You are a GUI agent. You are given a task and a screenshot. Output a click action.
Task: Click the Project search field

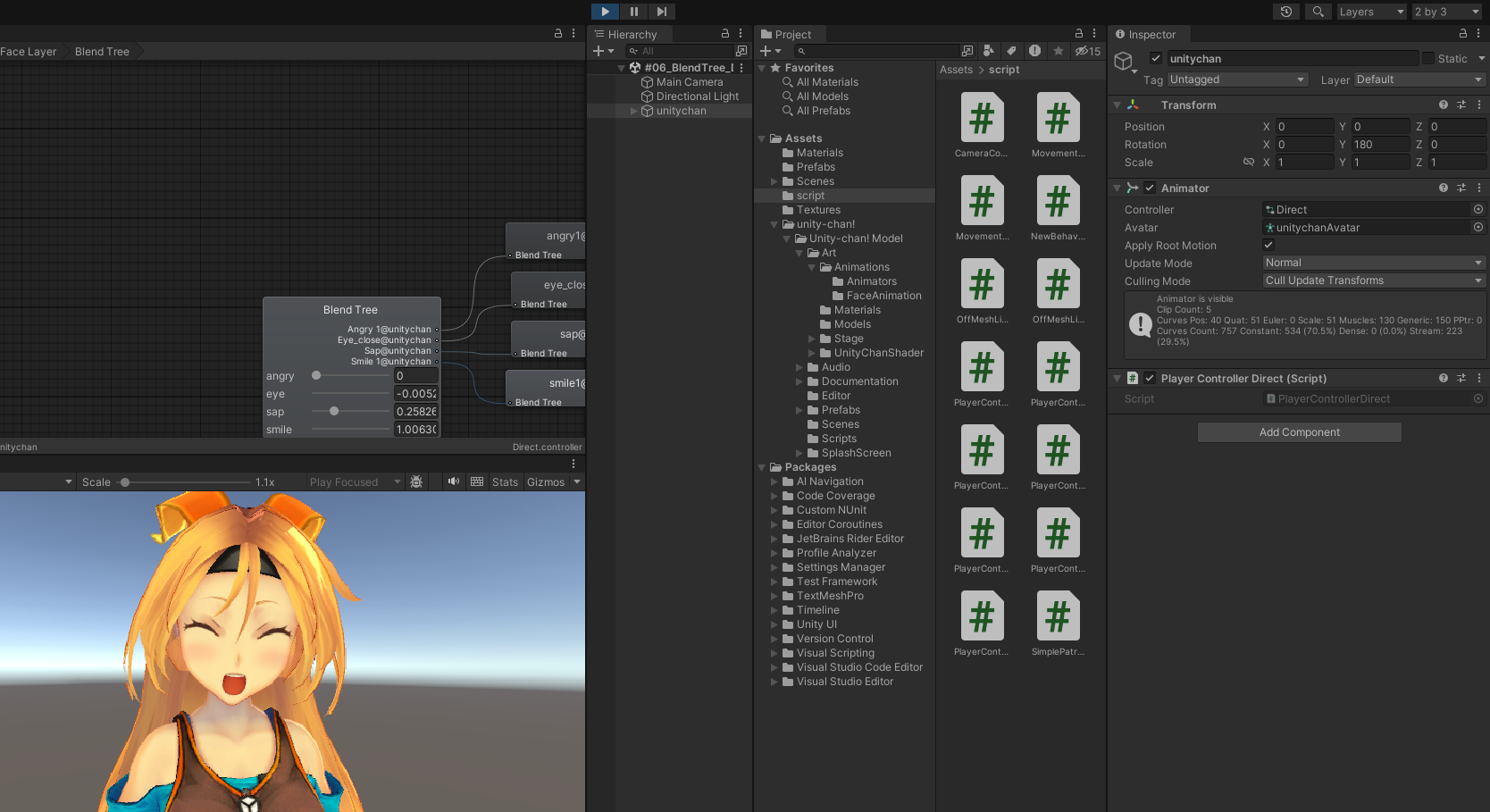pos(875,51)
